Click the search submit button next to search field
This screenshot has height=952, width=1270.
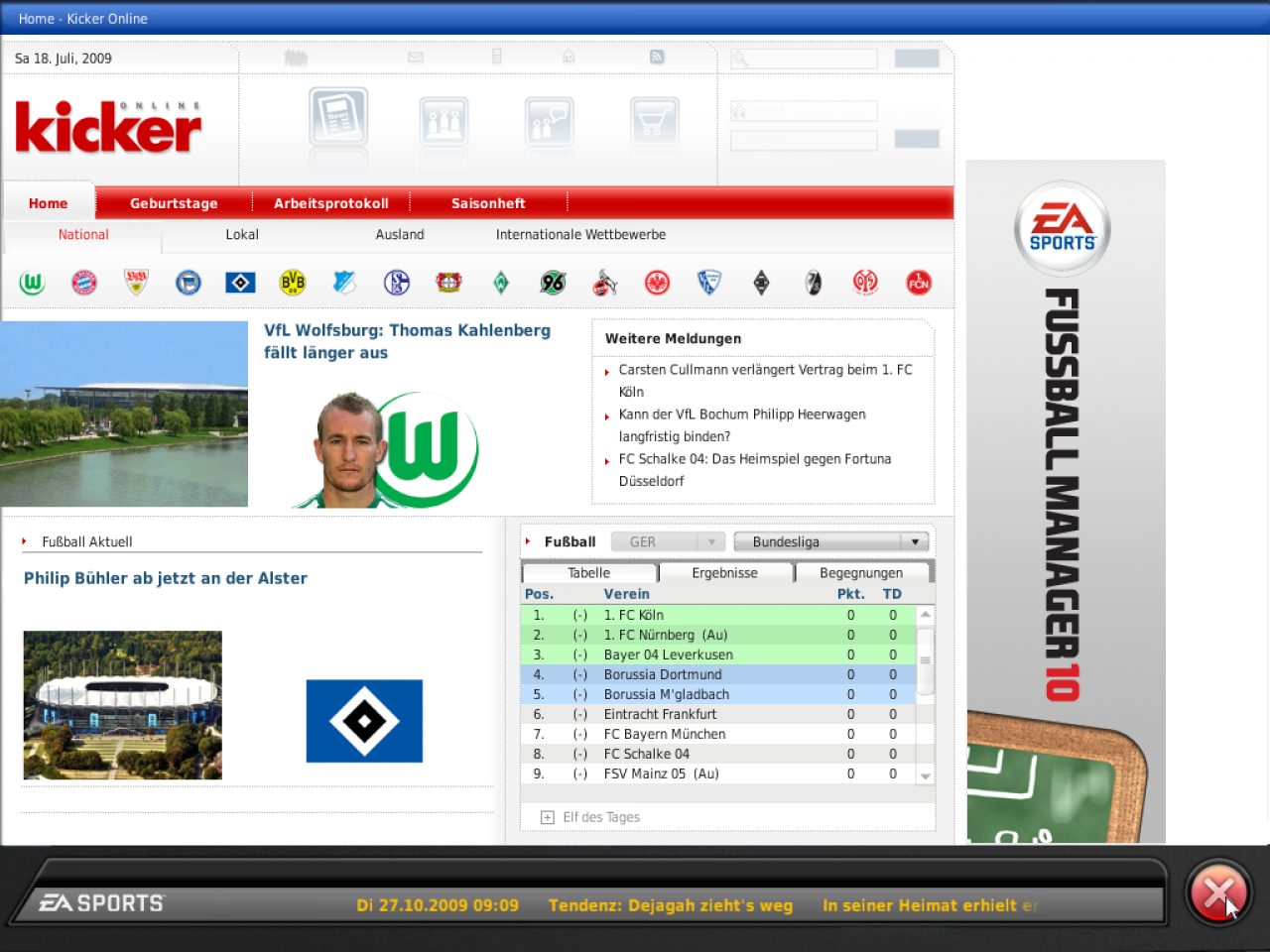[917, 59]
